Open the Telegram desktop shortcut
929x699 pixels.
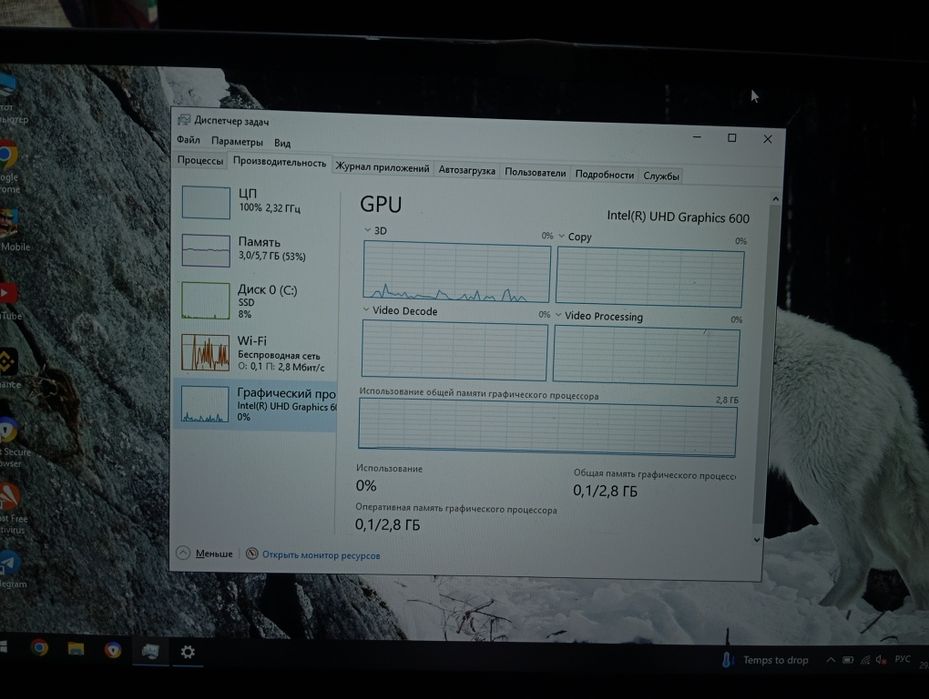12,570
